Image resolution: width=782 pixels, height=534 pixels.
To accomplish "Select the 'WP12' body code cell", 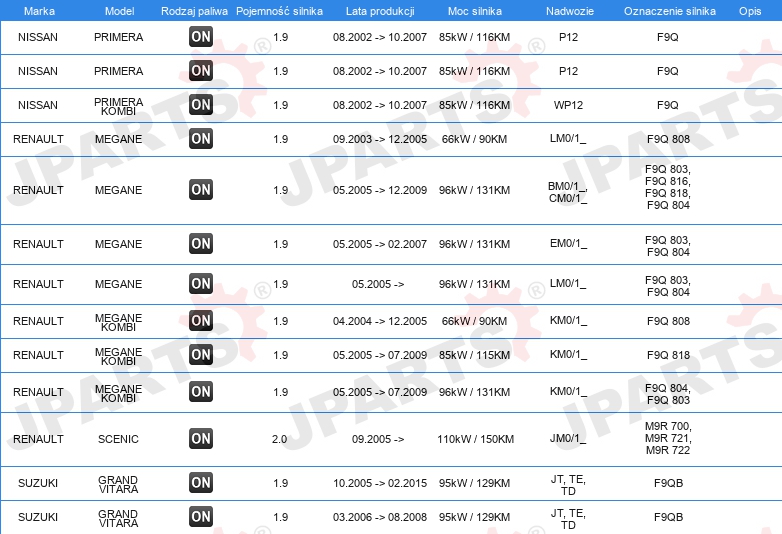I will (x=568, y=105).
